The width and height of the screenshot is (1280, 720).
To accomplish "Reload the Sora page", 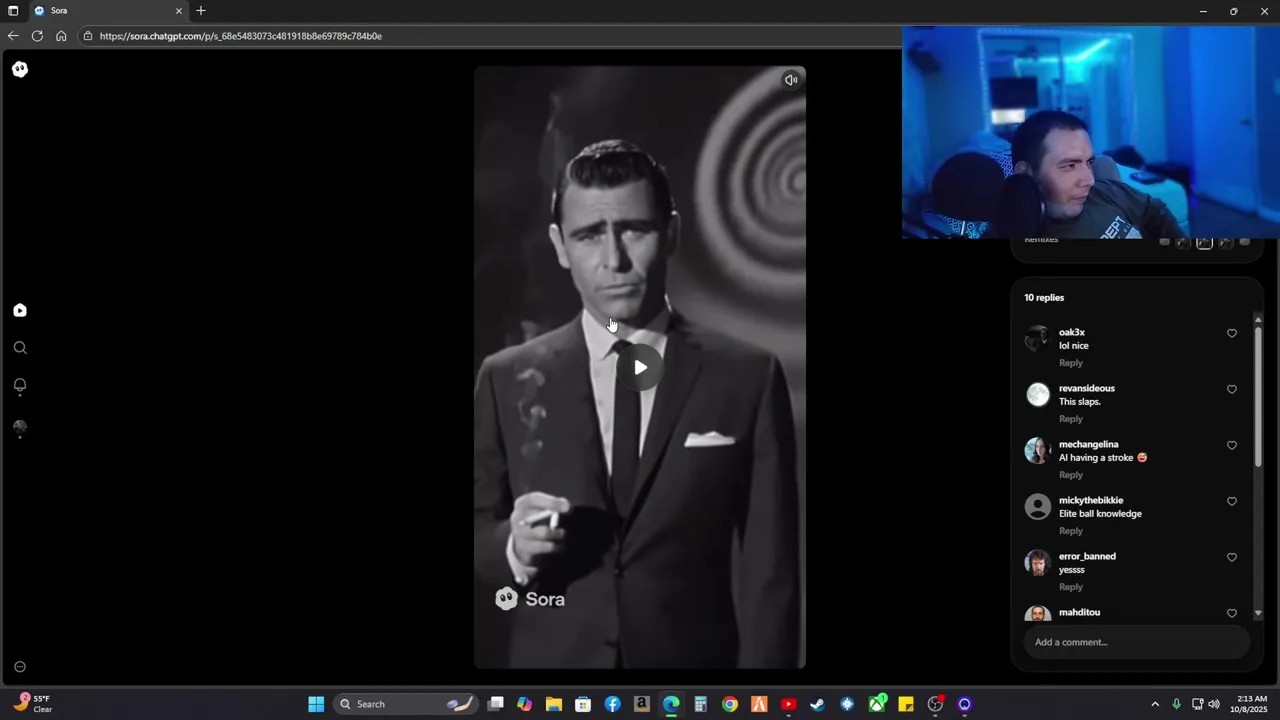I will 37,36.
